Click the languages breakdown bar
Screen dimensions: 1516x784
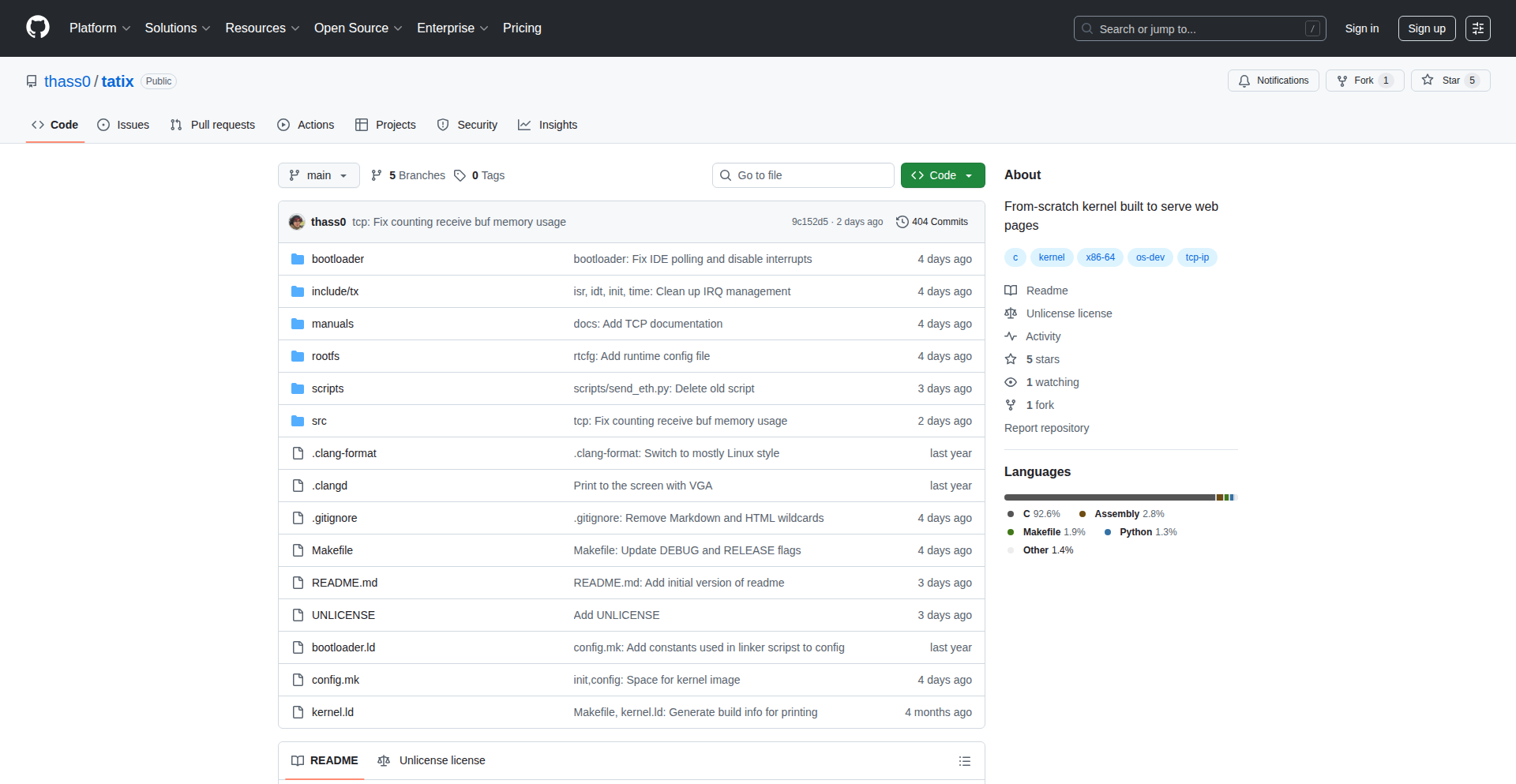tap(1120, 497)
